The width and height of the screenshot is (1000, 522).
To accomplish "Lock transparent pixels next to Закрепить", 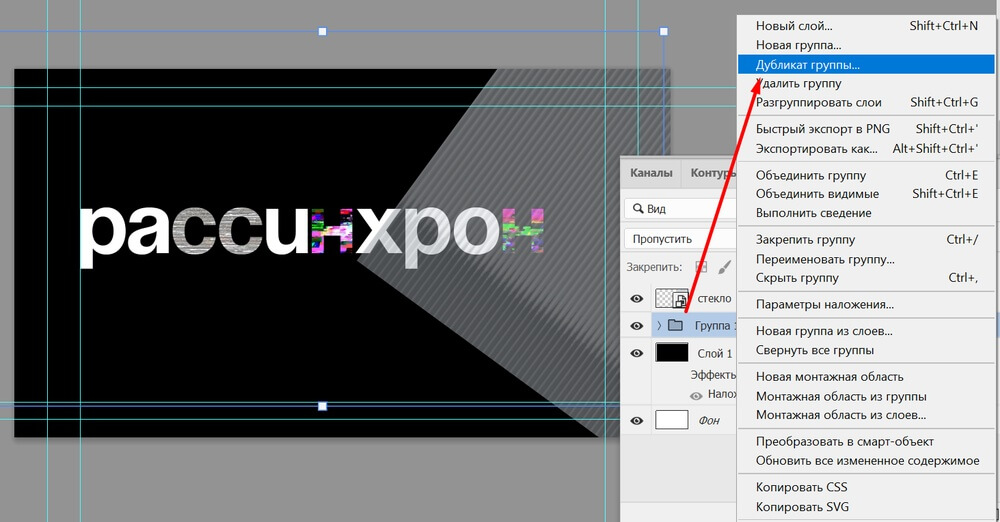I will [701, 267].
